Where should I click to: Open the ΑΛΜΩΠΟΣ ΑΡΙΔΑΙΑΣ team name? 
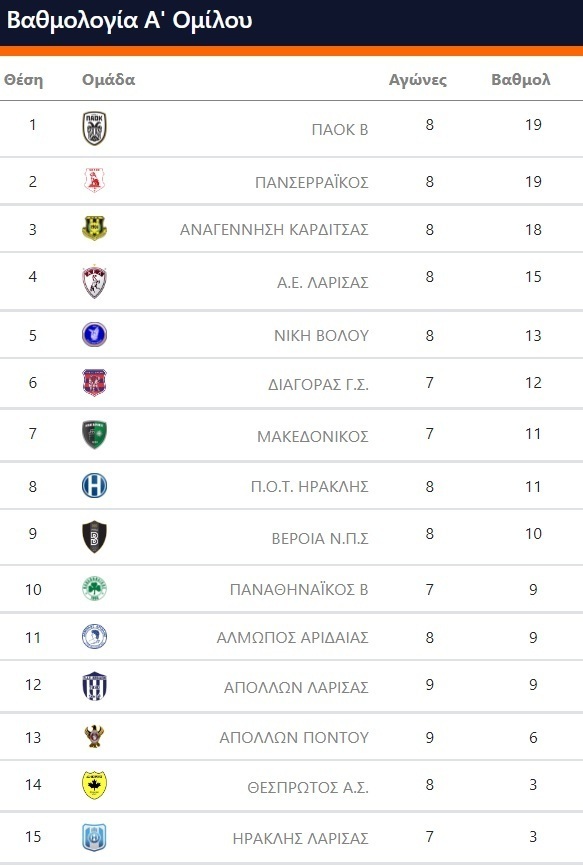tap(293, 637)
